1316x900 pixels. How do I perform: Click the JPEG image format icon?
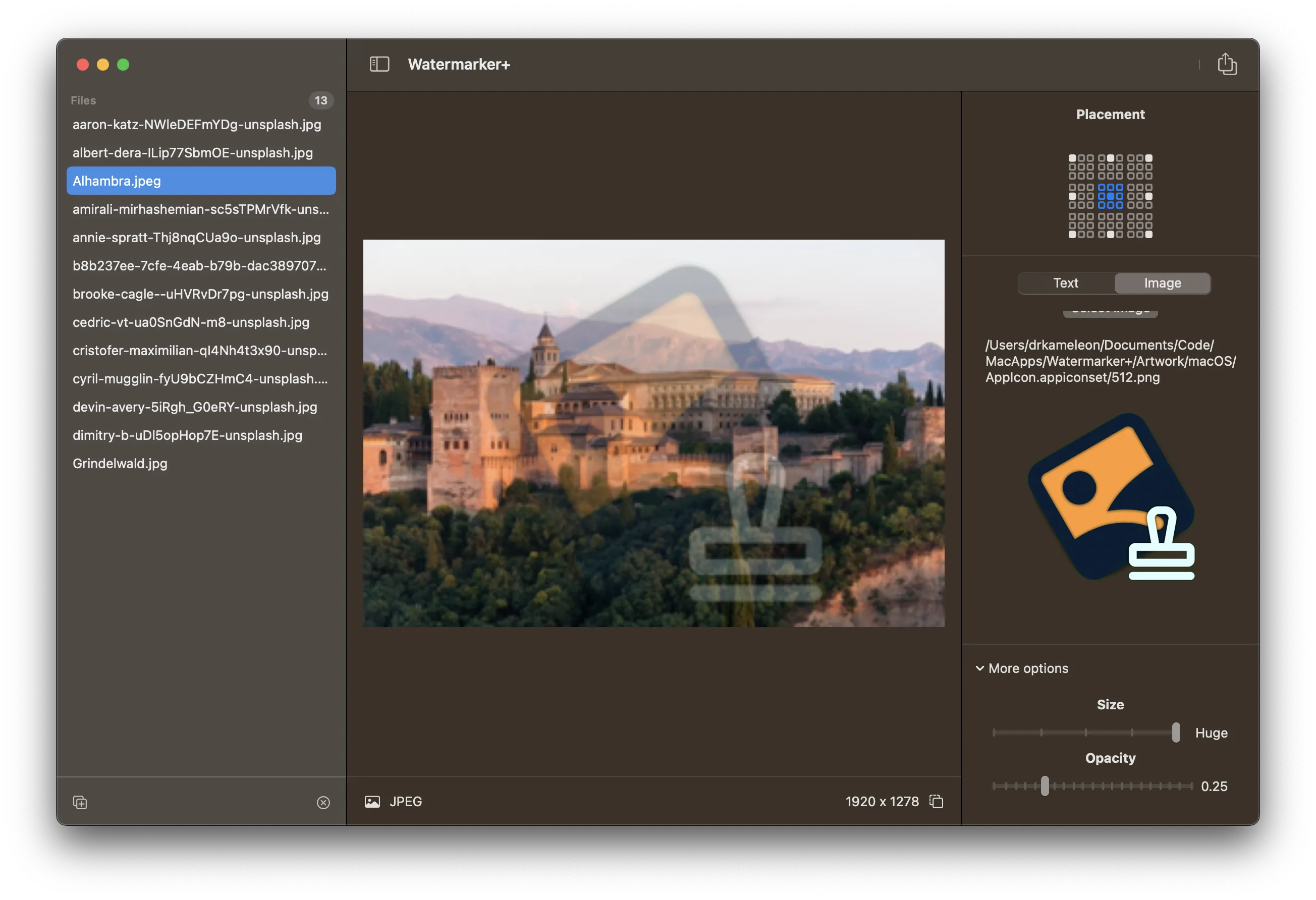click(x=372, y=802)
